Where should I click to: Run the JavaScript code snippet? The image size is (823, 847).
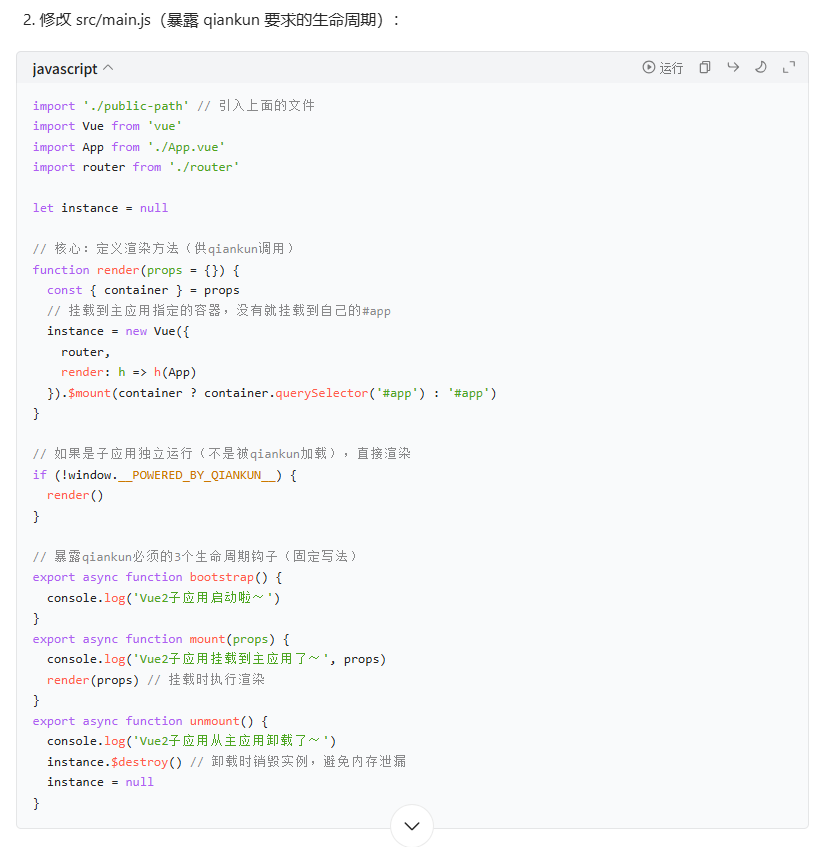[x=662, y=68]
